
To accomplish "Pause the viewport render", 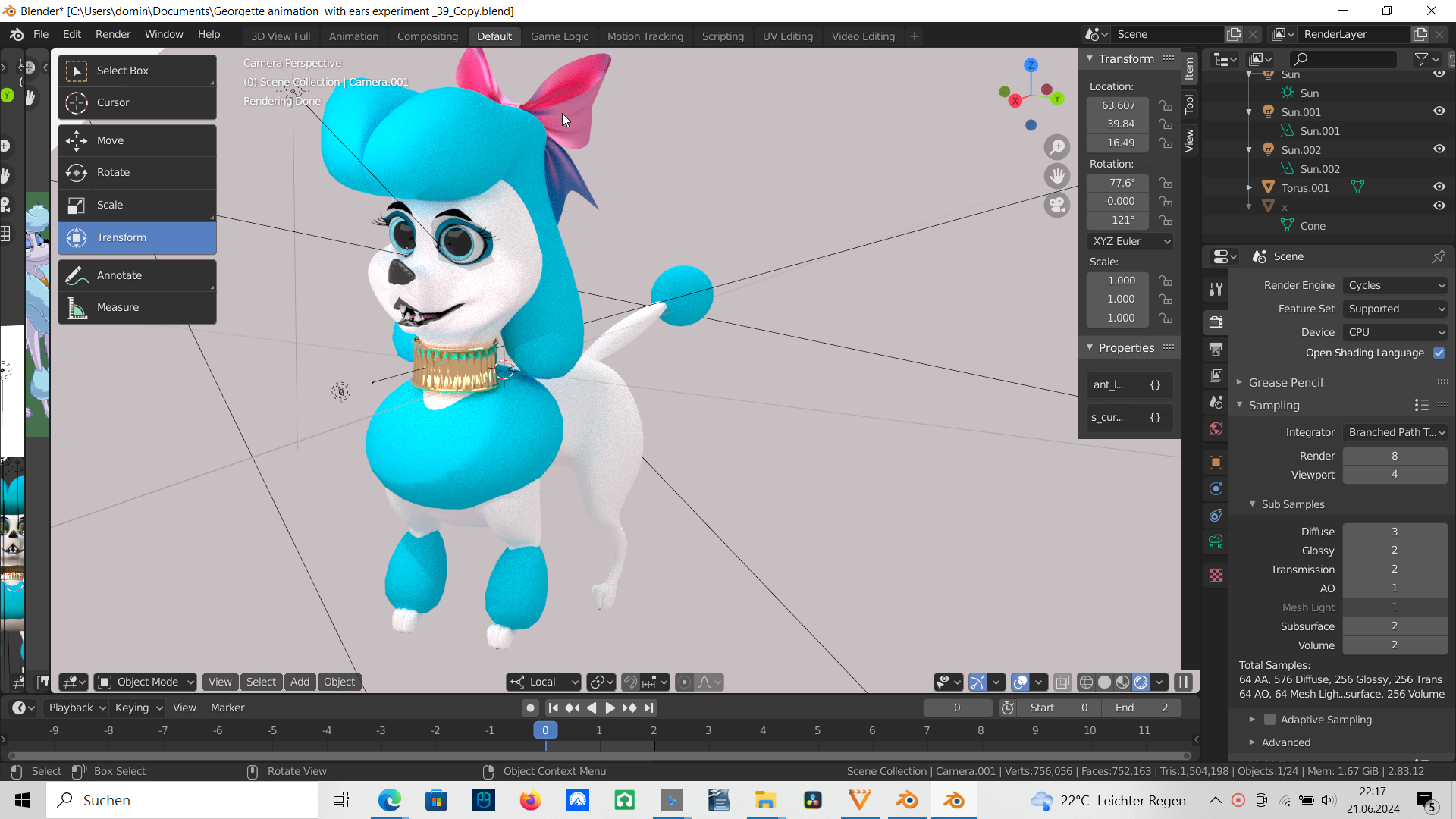I will (x=1183, y=682).
